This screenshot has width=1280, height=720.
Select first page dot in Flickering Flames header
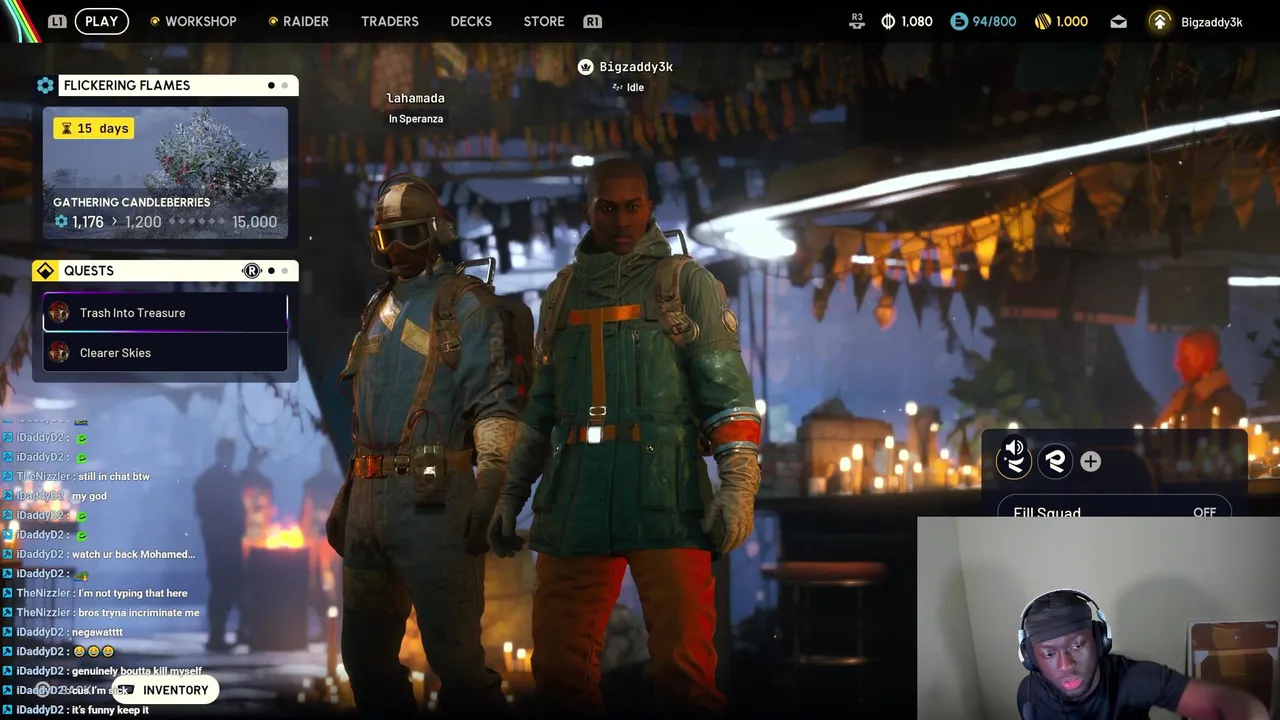pyautogui.click(x=271, y=85)
